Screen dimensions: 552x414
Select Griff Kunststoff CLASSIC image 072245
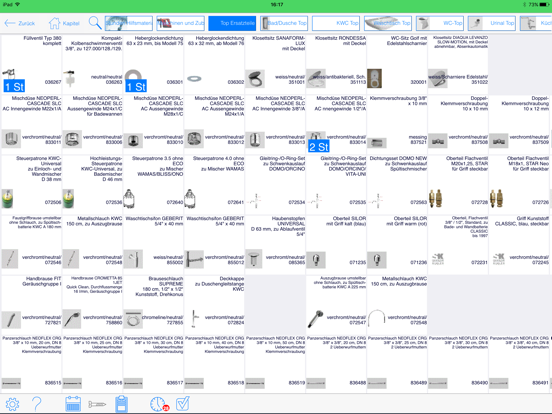coord(499,259)
